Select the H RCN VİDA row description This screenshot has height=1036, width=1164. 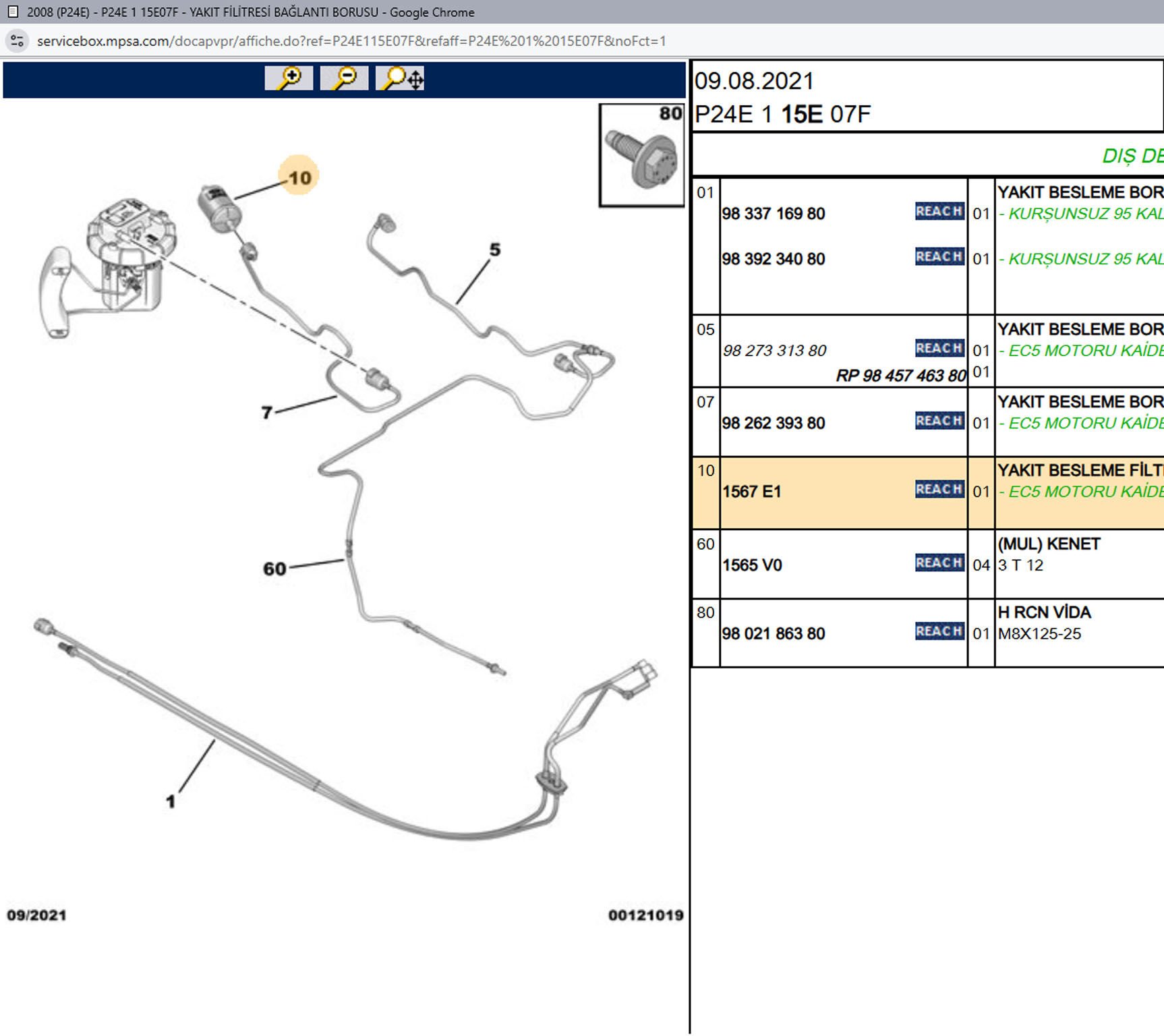tap(1044, 612)
